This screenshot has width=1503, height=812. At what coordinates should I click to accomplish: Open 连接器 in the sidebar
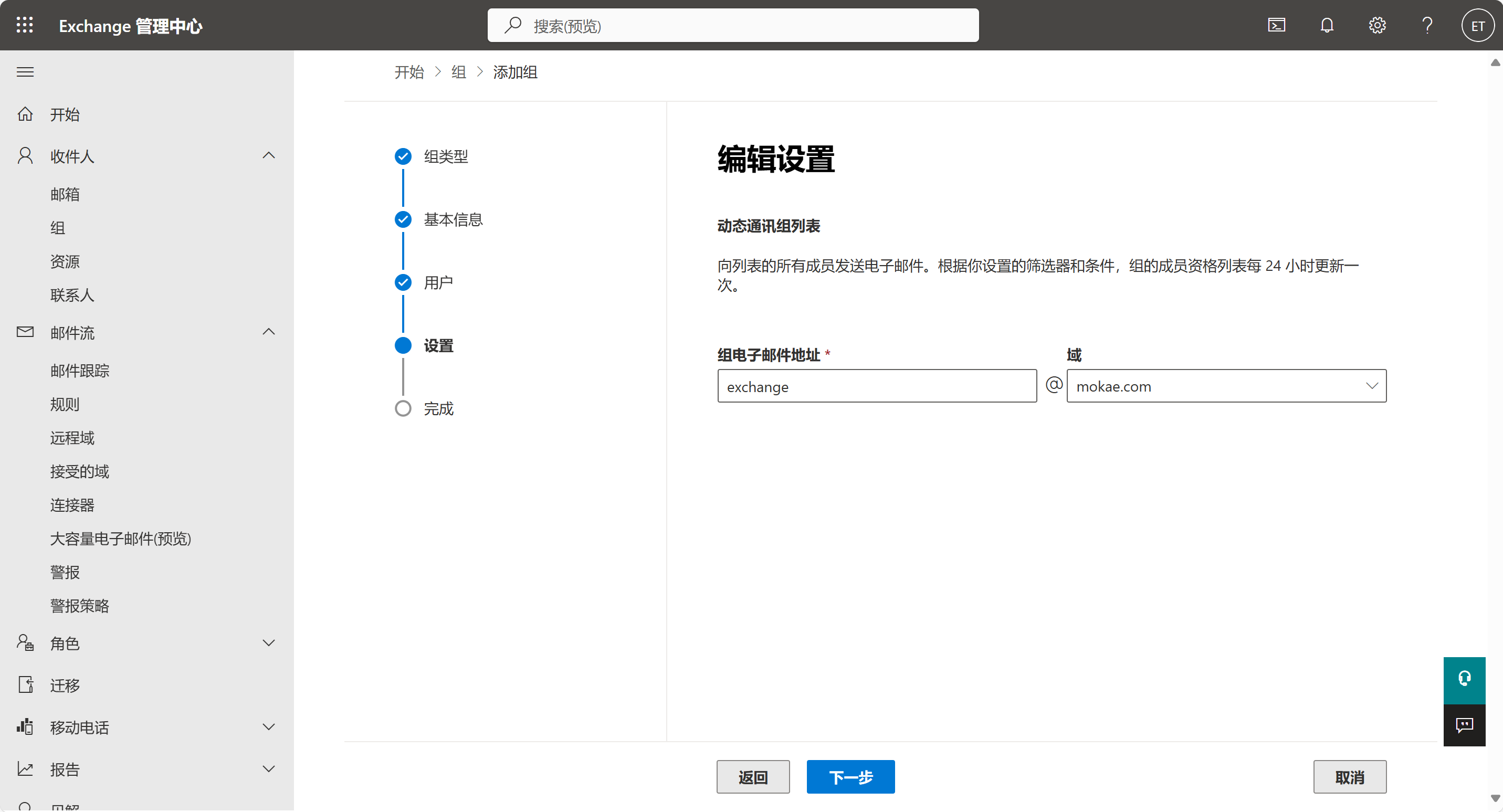pos(72,505)
